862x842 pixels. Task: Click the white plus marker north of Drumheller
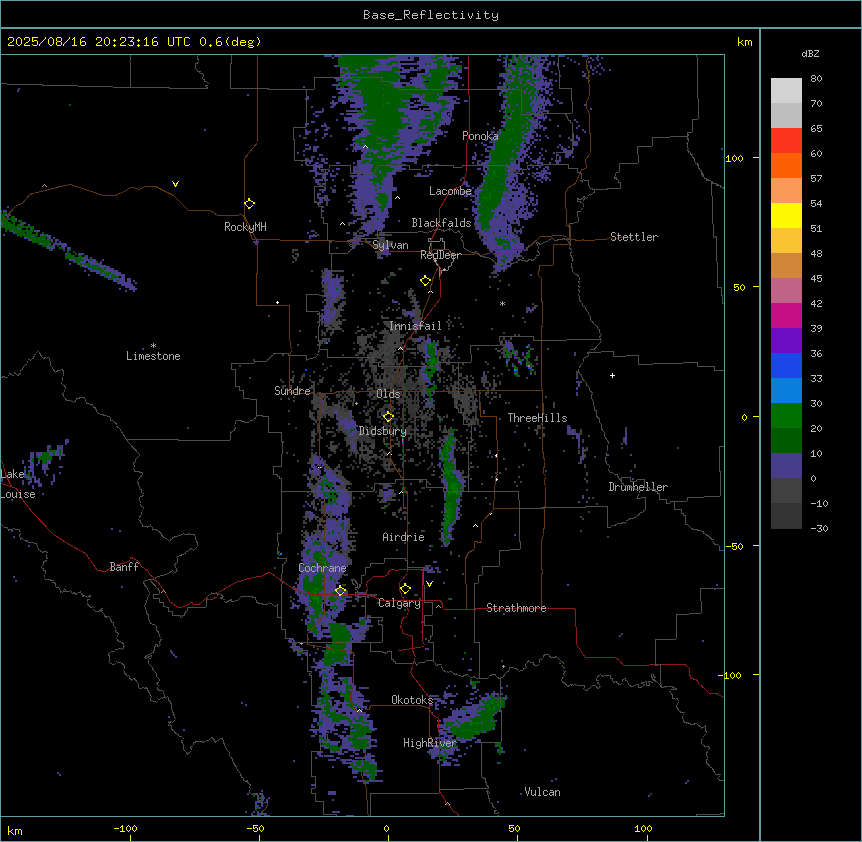click(612, 375)
